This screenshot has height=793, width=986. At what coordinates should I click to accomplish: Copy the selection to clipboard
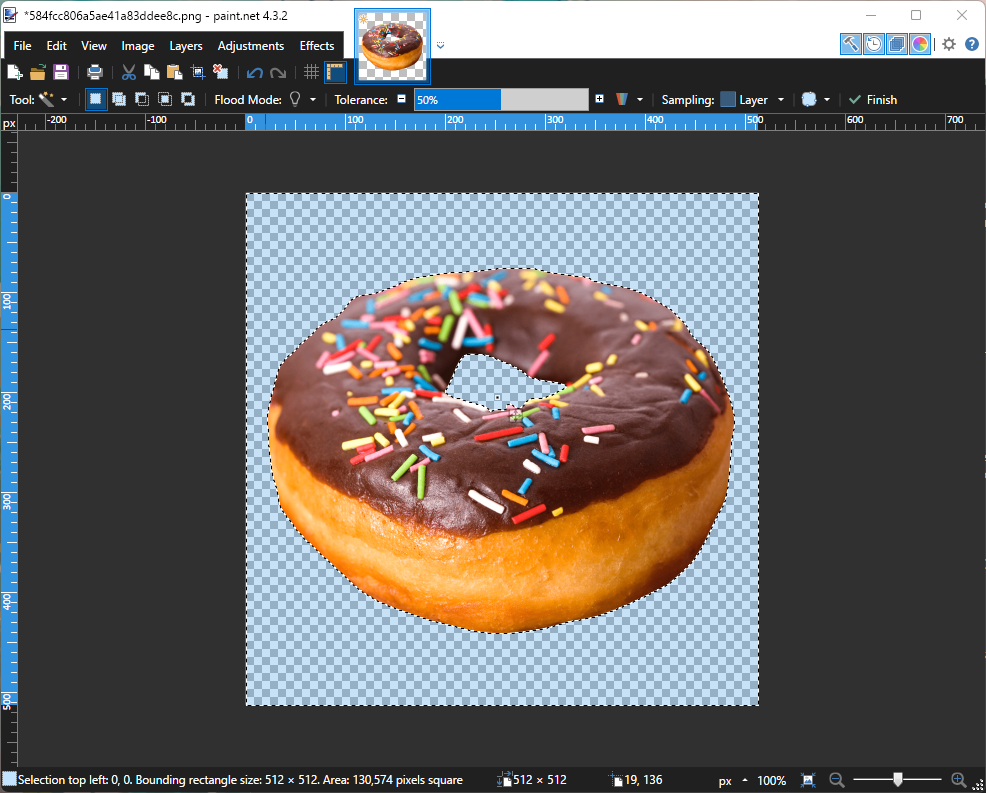pyautogui.click(x=152, y=72)
